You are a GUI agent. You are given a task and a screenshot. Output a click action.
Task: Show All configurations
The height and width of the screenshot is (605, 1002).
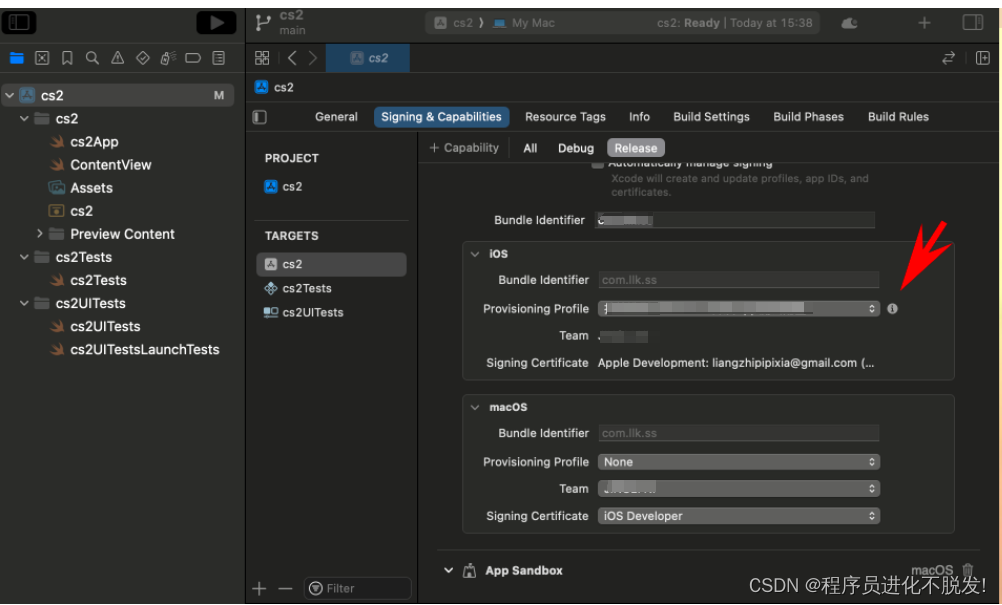[530, 148]
